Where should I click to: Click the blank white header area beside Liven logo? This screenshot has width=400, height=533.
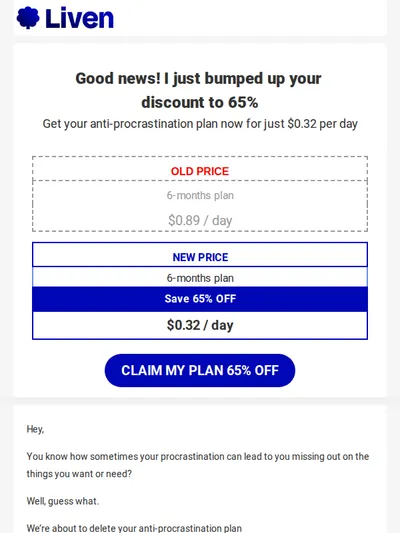(x=250, y=18)
